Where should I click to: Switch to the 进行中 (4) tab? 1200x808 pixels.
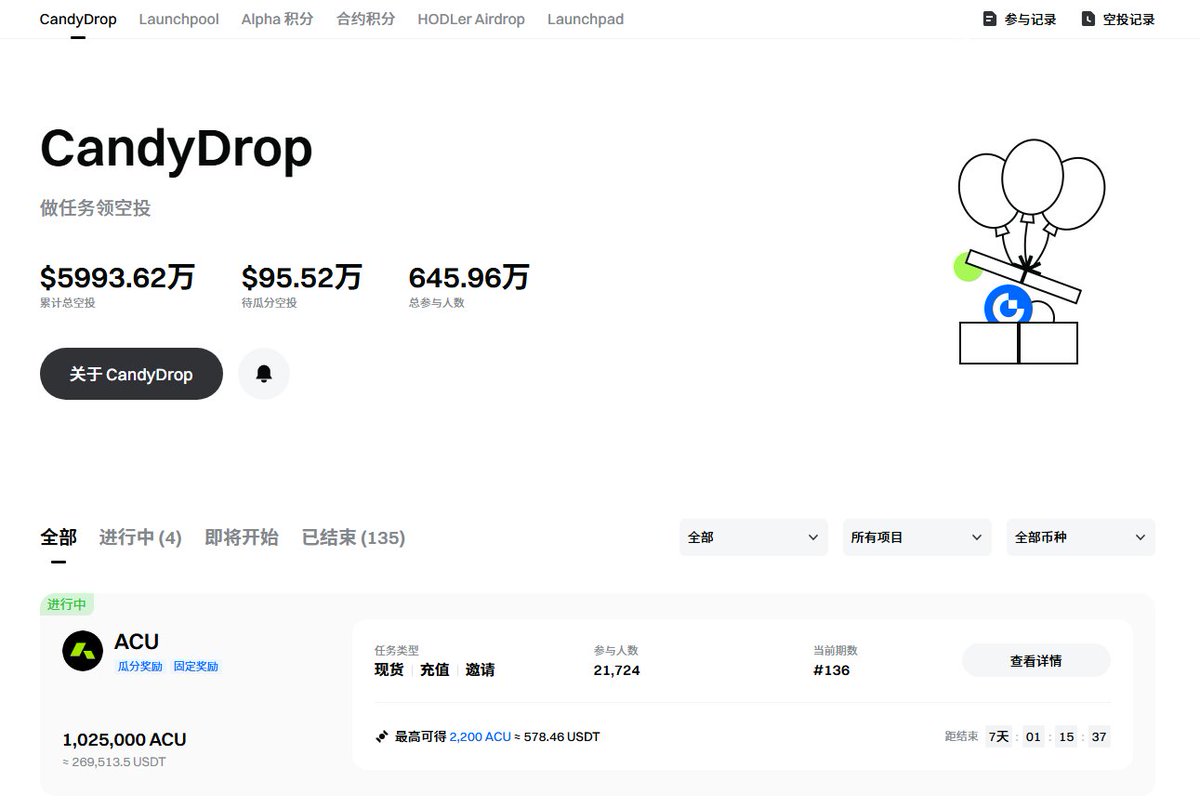(140, 537)
